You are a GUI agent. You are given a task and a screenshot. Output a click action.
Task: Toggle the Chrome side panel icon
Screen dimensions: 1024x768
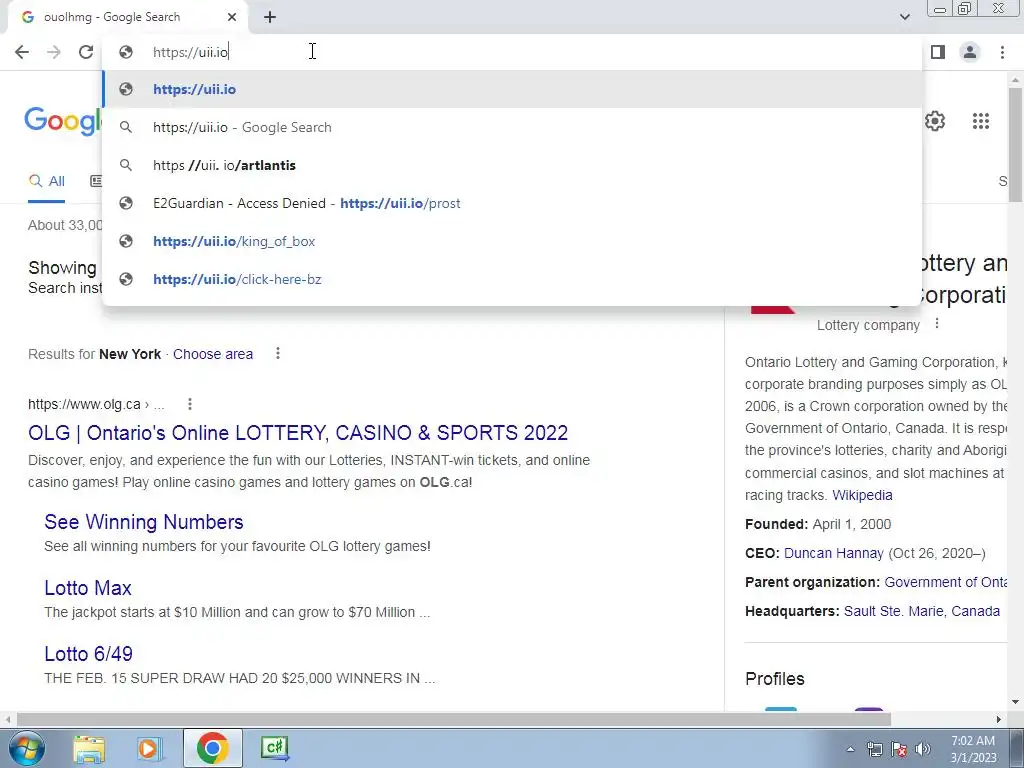tap(938, 52)
